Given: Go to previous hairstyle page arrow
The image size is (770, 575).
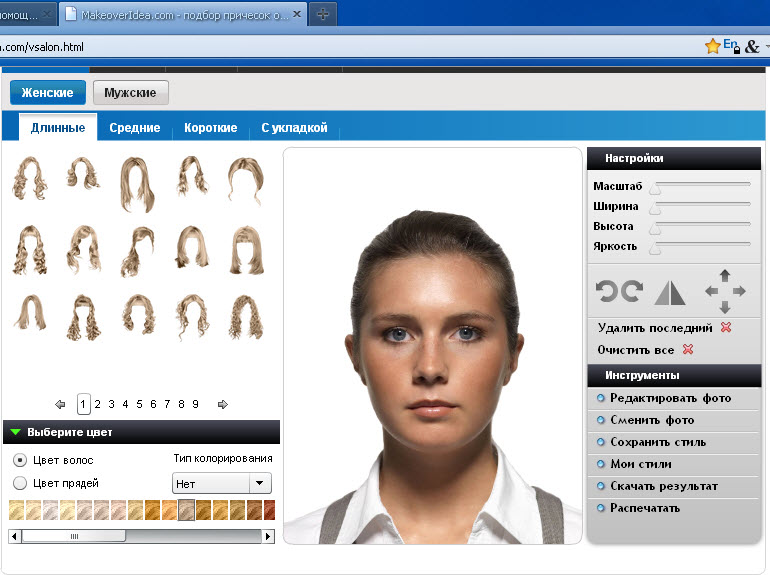Looking at the screenshot, I should click(60, 404).
